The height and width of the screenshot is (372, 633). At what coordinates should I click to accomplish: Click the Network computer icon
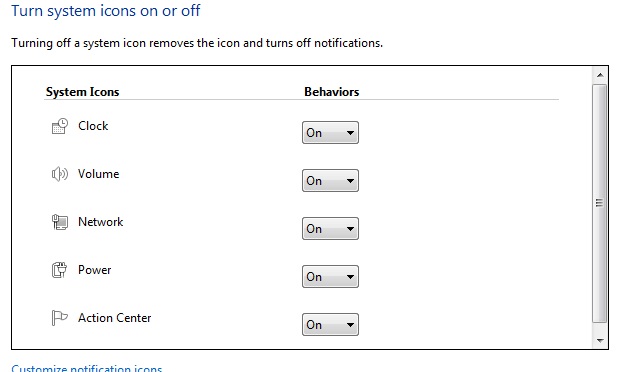click(x=59, y=222)
